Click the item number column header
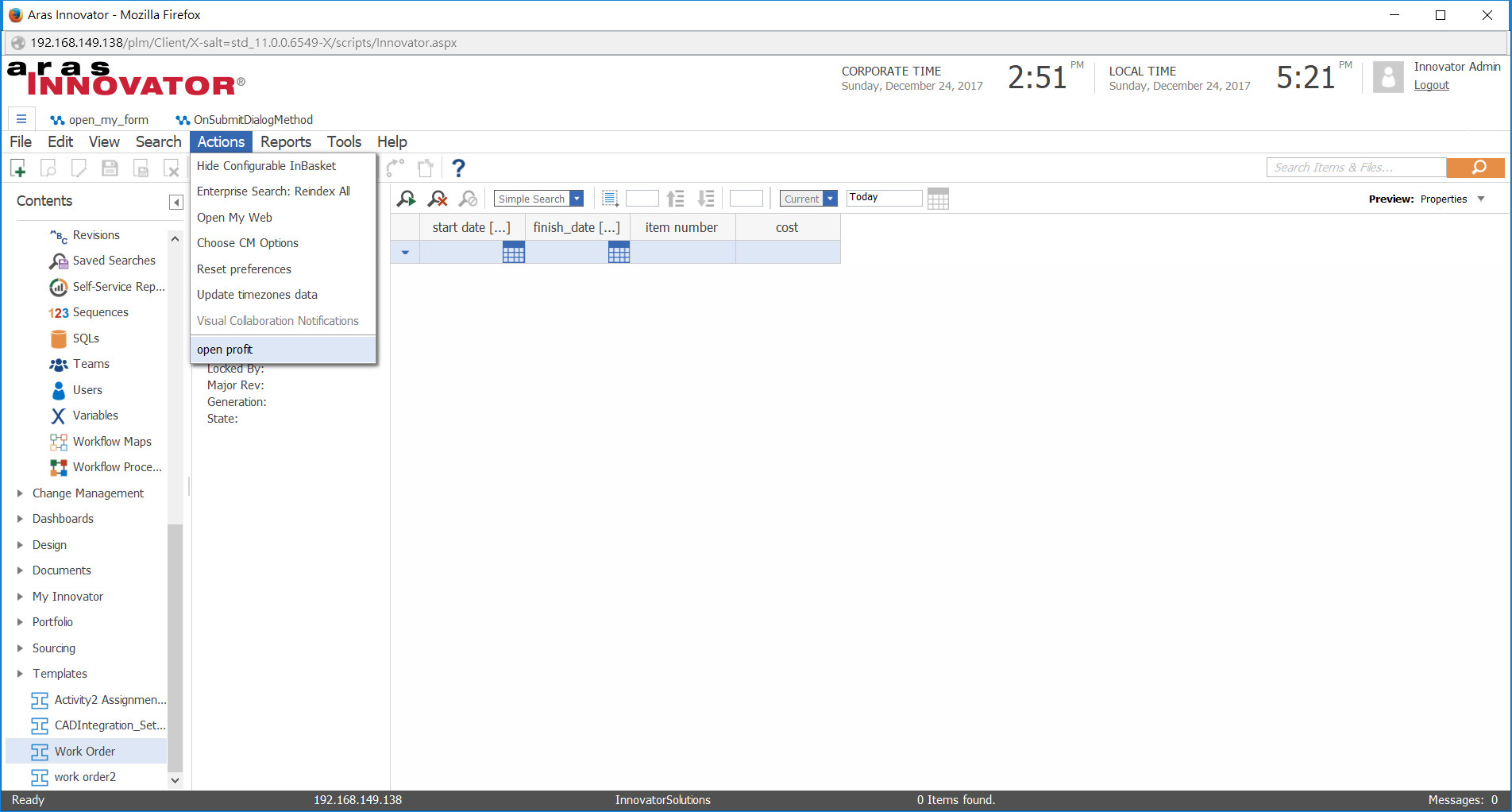This screenshot has width=1512, height=812. pyautogui.click(x=681, y=227)
